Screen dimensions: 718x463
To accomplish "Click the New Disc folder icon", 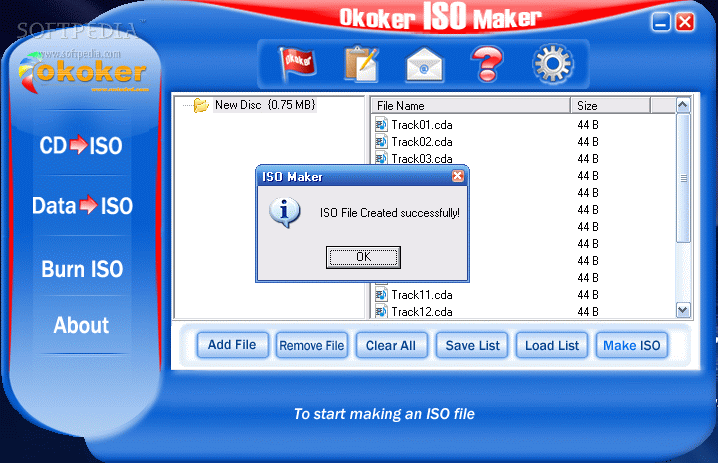I will click(201, 105).
